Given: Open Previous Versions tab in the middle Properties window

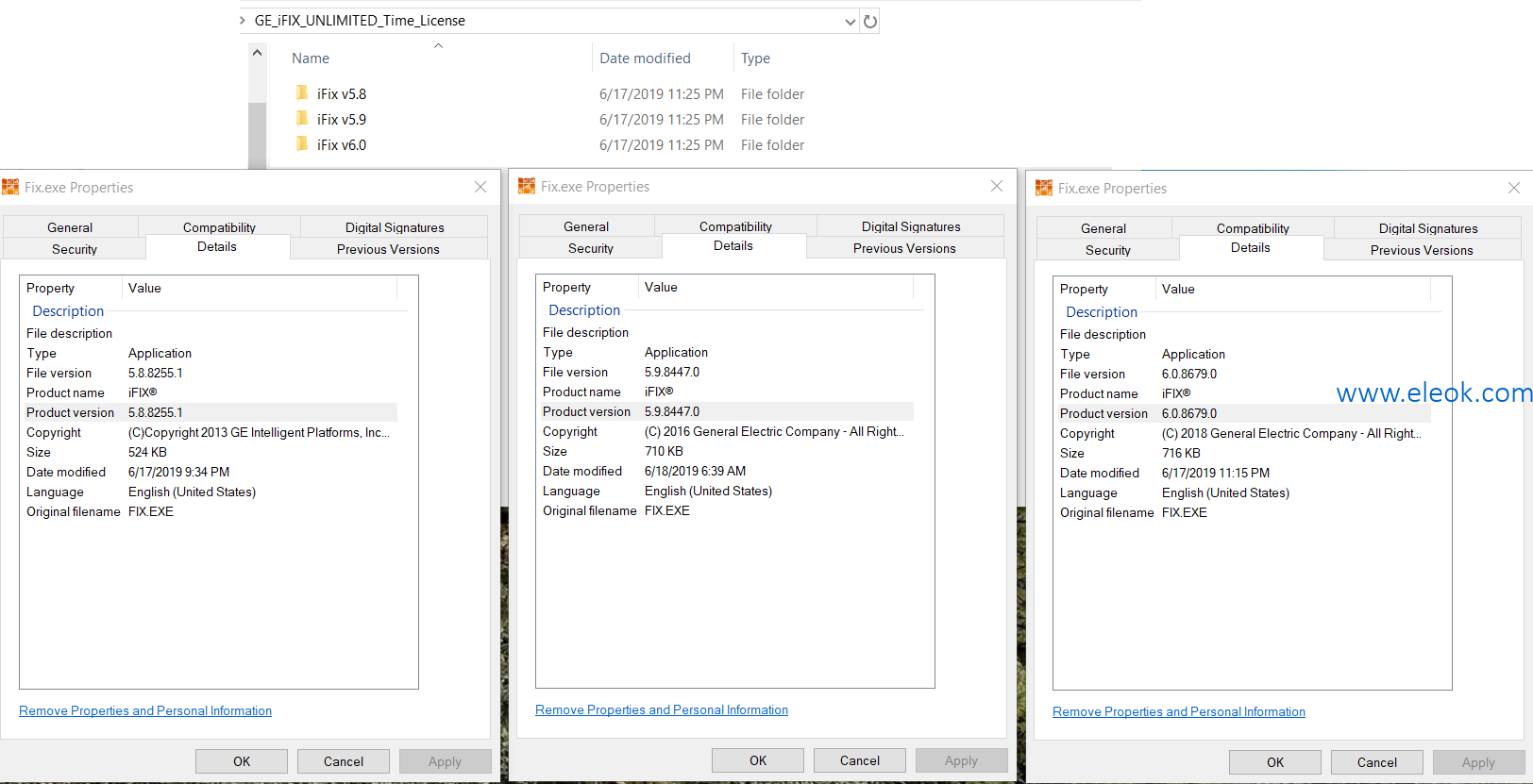Looking at the screenshot, I should (x=904, y=248).
